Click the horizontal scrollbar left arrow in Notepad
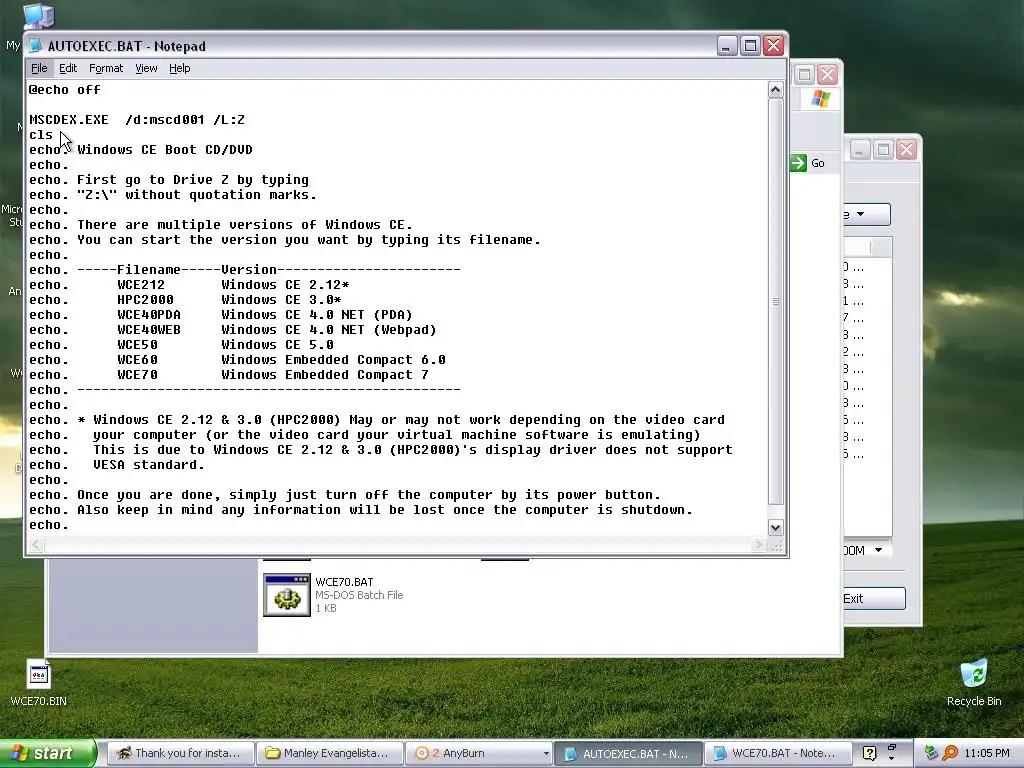This screenshot has height=768, width=1024. point(37,545)
